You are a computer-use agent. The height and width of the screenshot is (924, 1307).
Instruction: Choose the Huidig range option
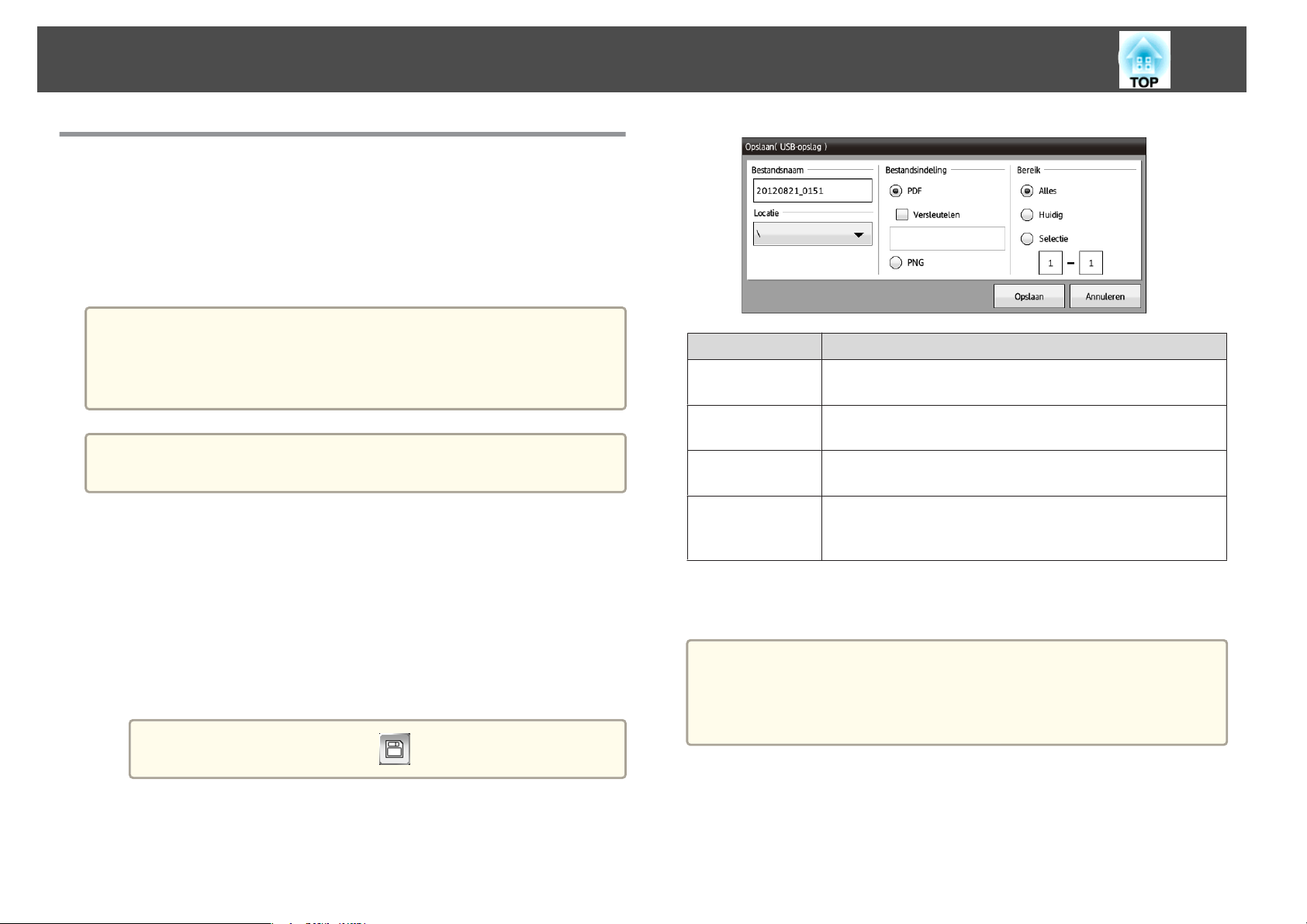click(x=1027, y=215)
